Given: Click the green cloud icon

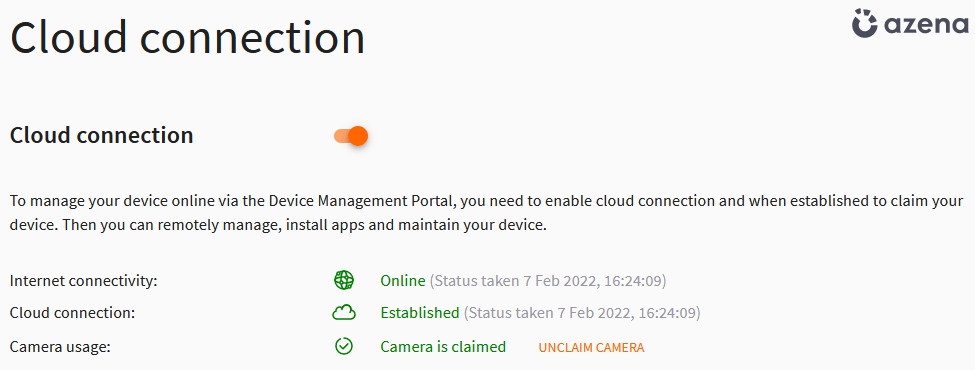Looking at the screenshot, I should click(344, 313).
